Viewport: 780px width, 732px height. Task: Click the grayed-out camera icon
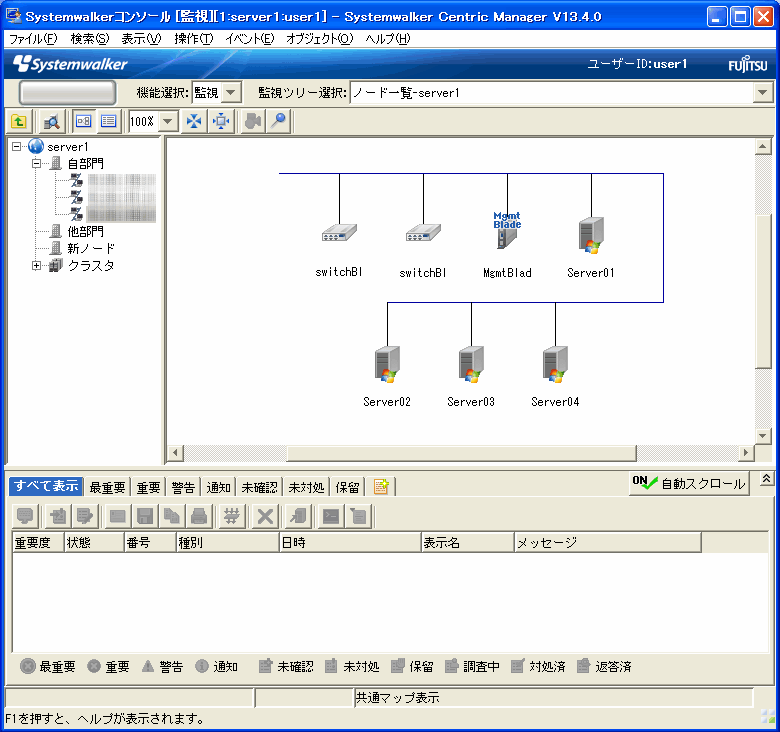coord(253,121)
